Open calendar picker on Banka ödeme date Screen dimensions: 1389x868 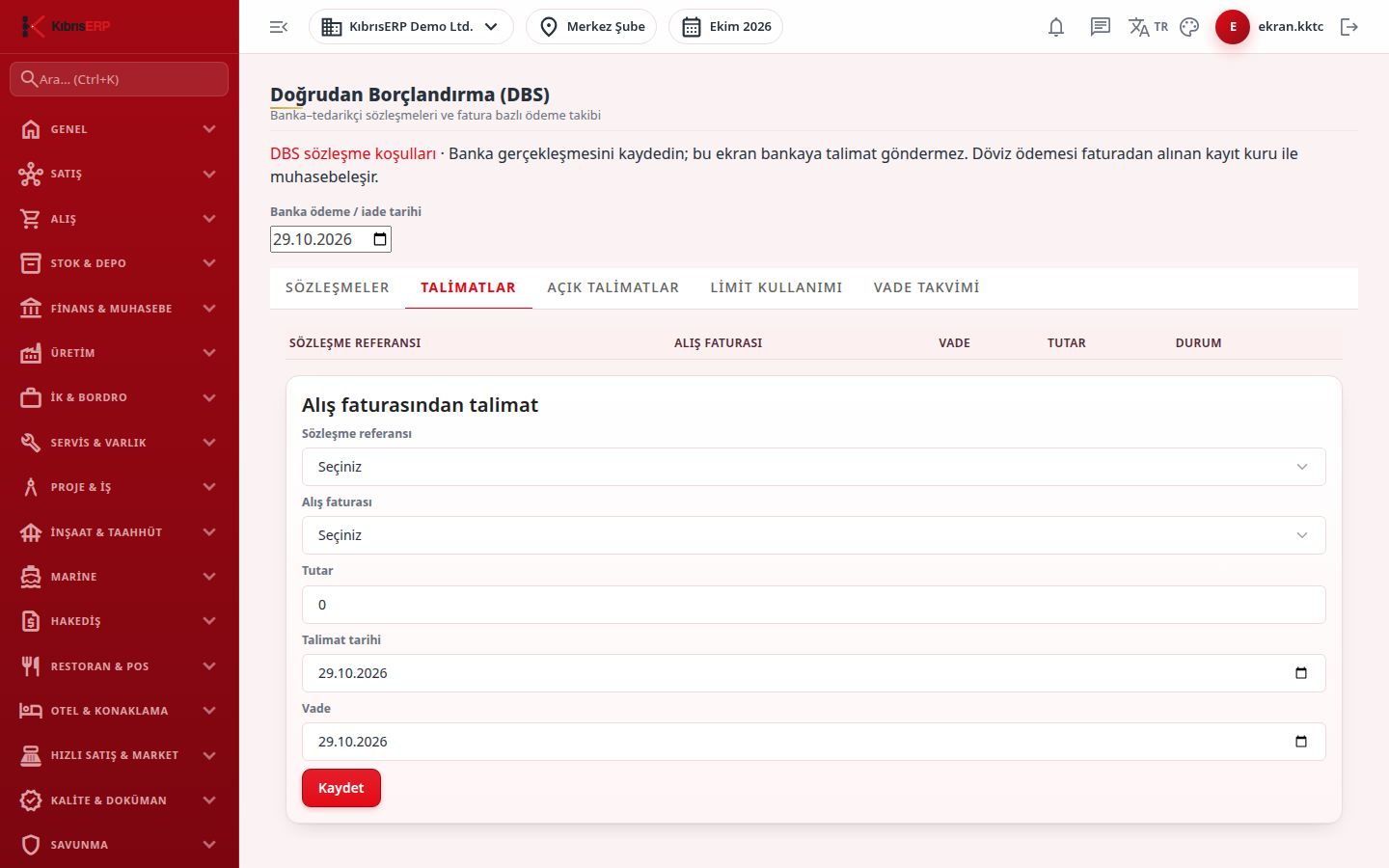380,239
